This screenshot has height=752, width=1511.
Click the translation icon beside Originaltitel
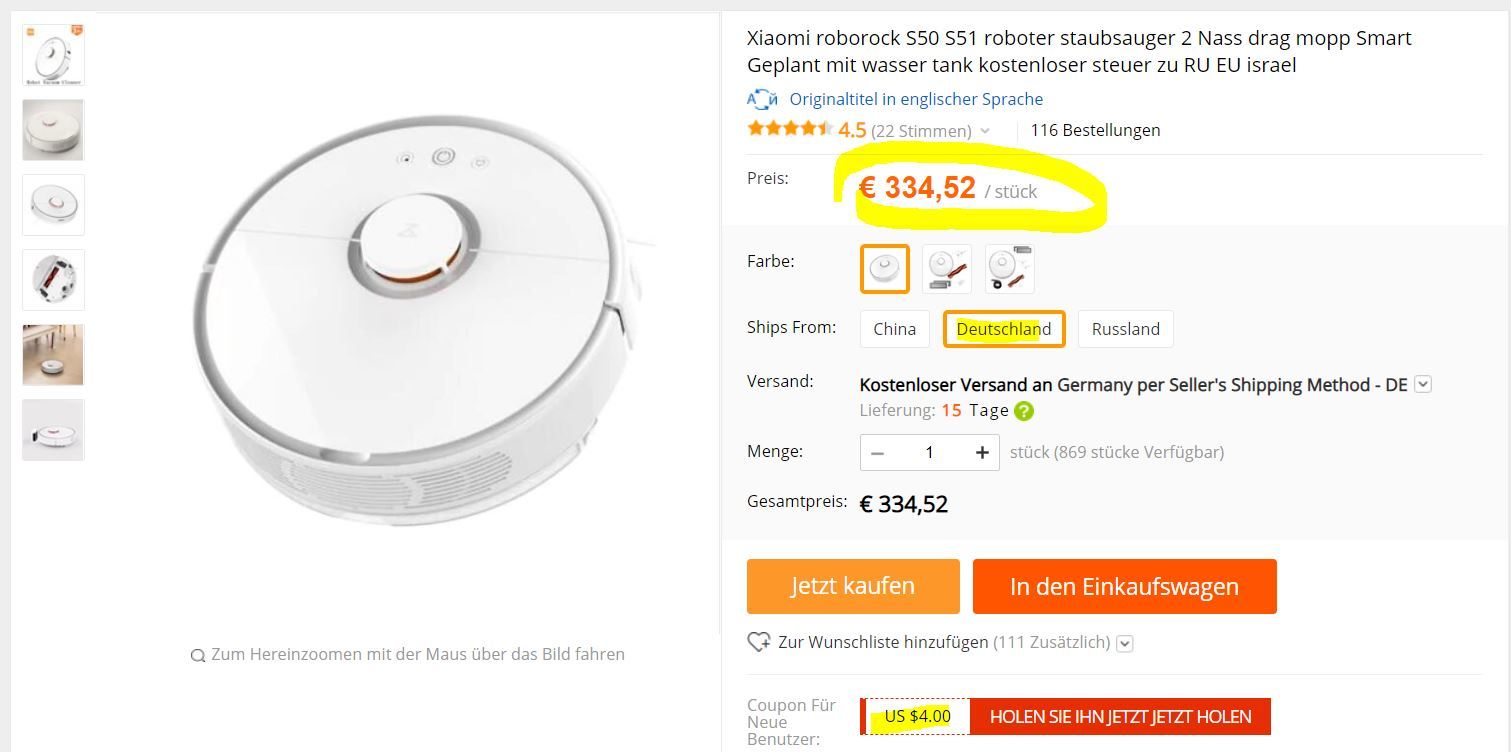(762, 99)
